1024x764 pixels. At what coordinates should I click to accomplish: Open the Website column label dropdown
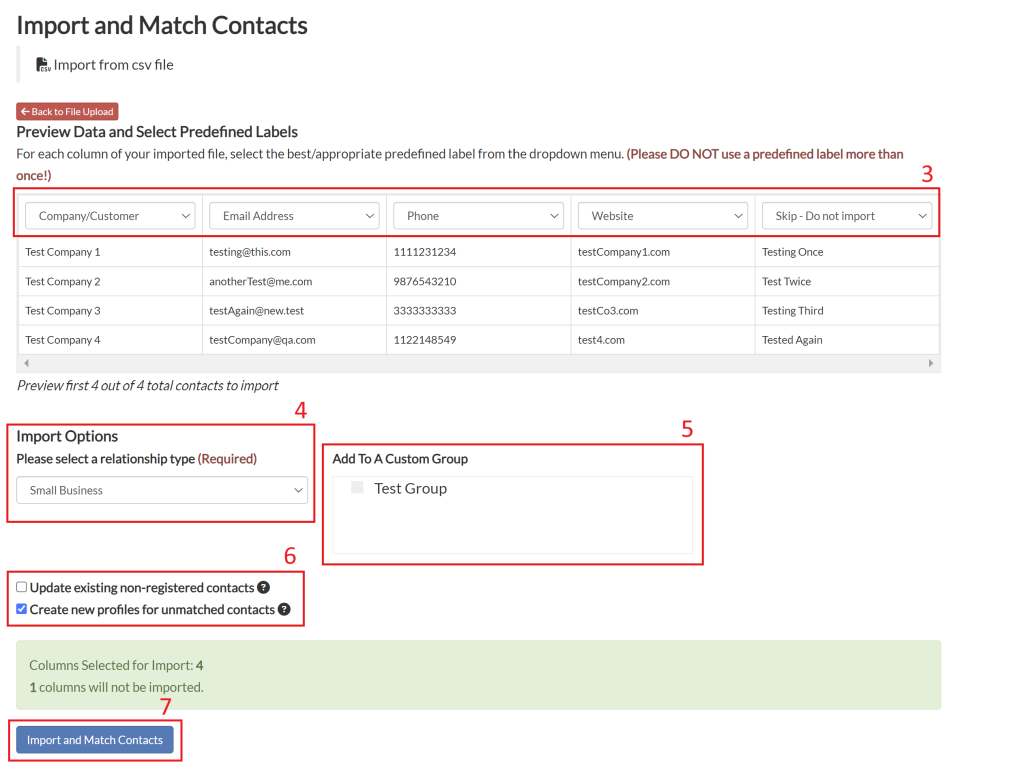(663, 215)
